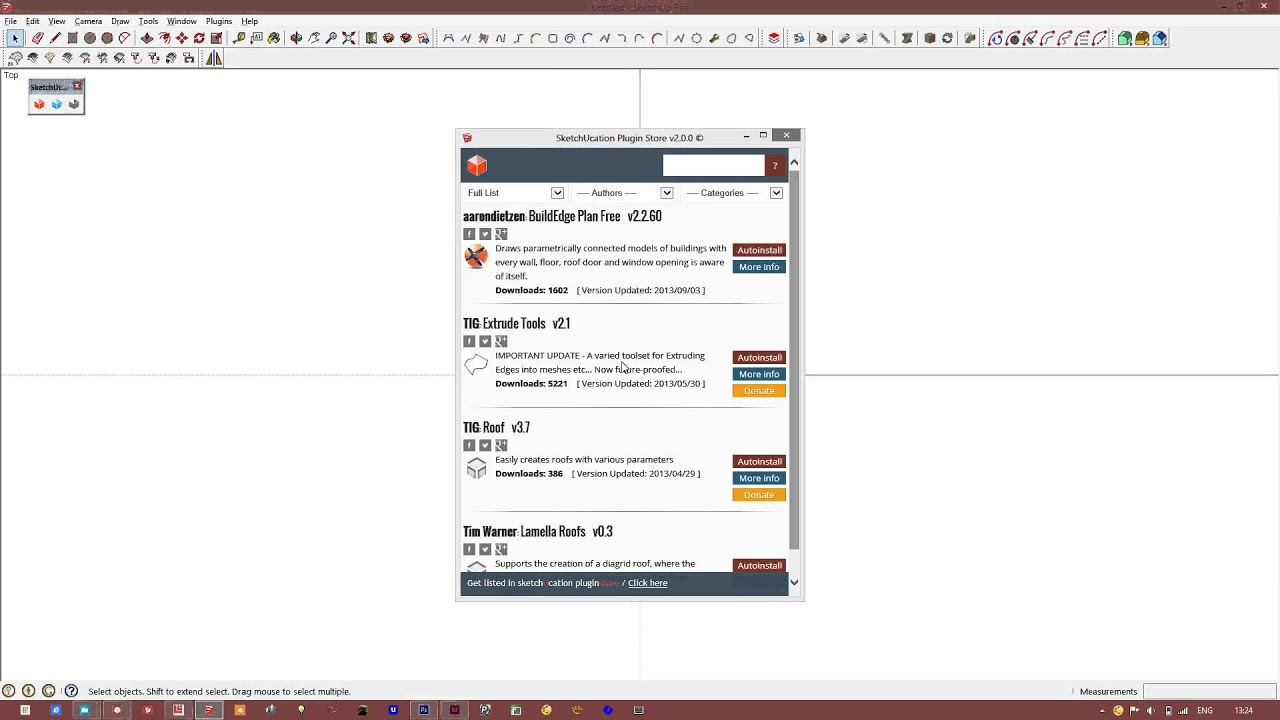
Task: Click the mirror triangles tool icon
Action: [x=214, y=58]
